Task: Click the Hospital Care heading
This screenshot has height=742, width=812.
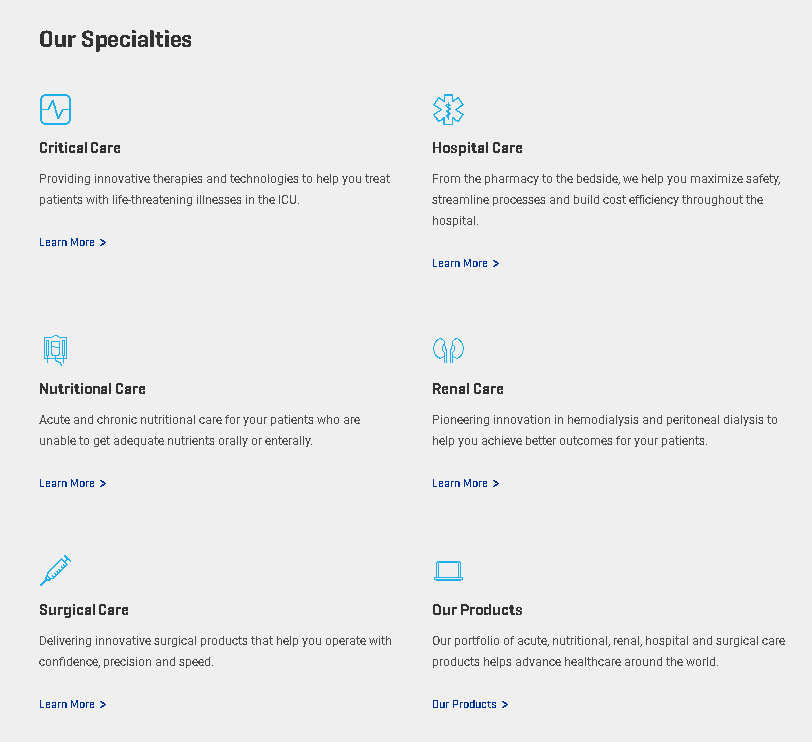Action: (x=477, y=148)
